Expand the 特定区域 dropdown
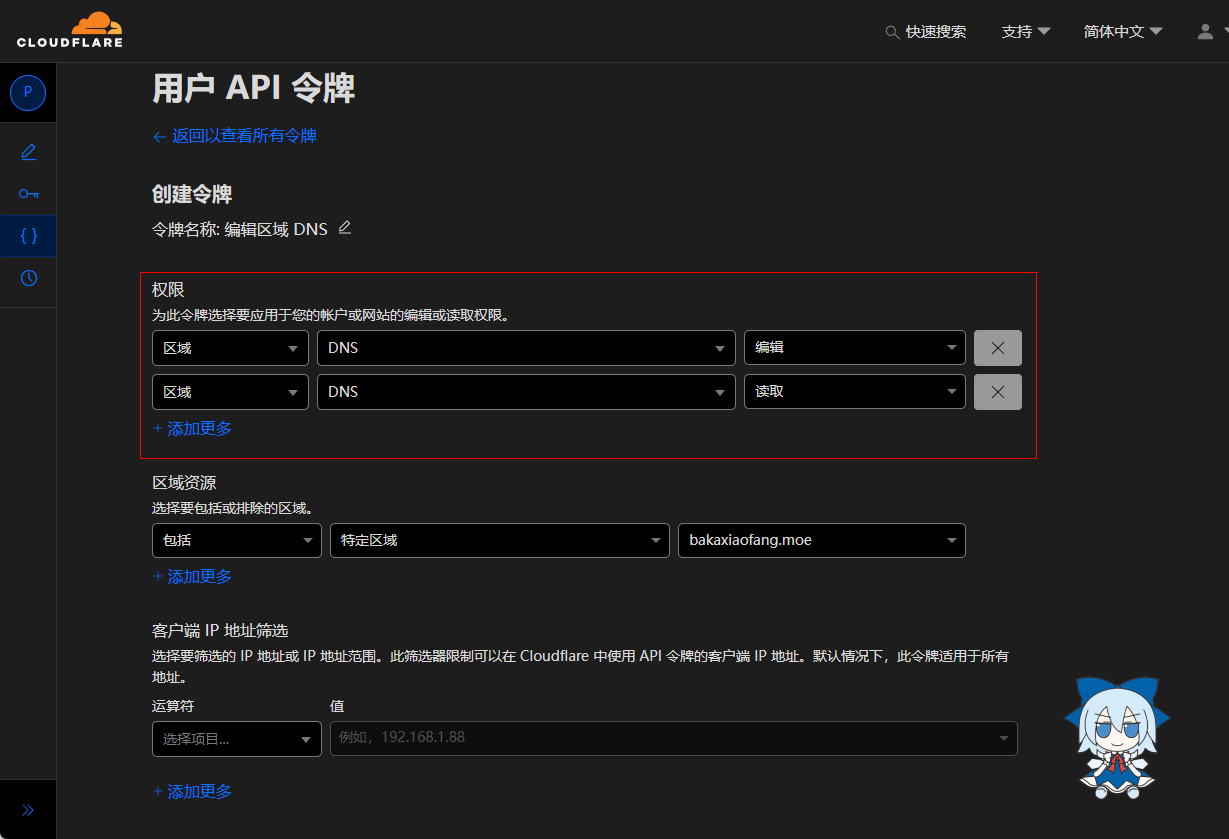This screenshot has width=1229, height=839. point(499,540)
